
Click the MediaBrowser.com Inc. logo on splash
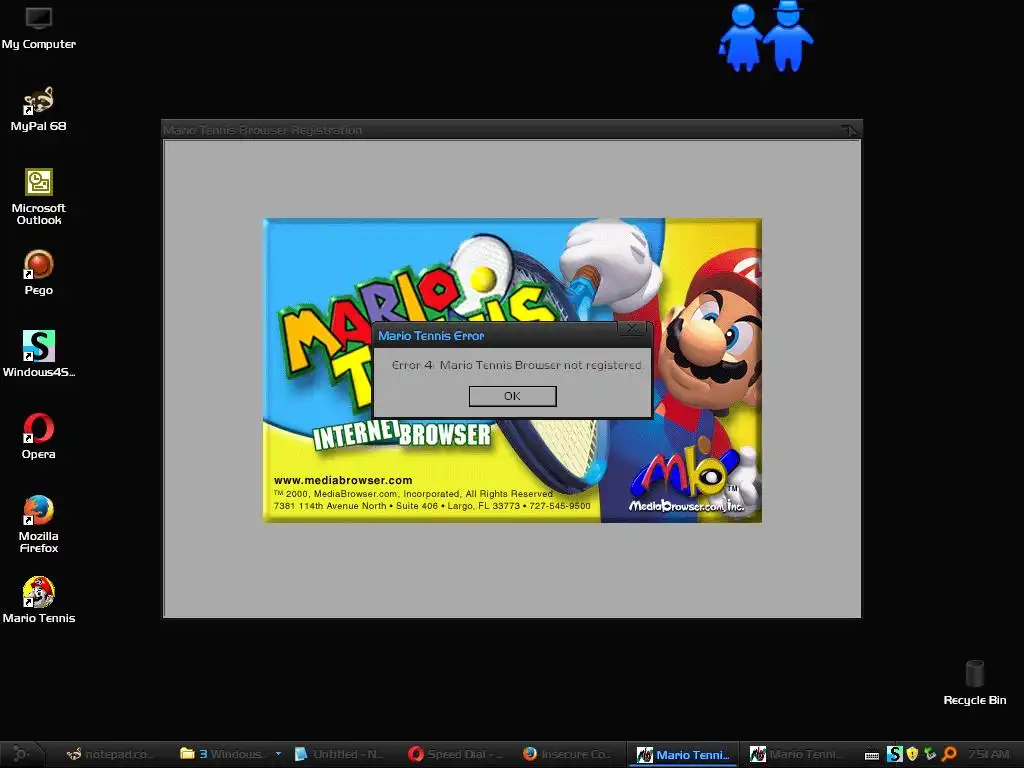point(688,481)
